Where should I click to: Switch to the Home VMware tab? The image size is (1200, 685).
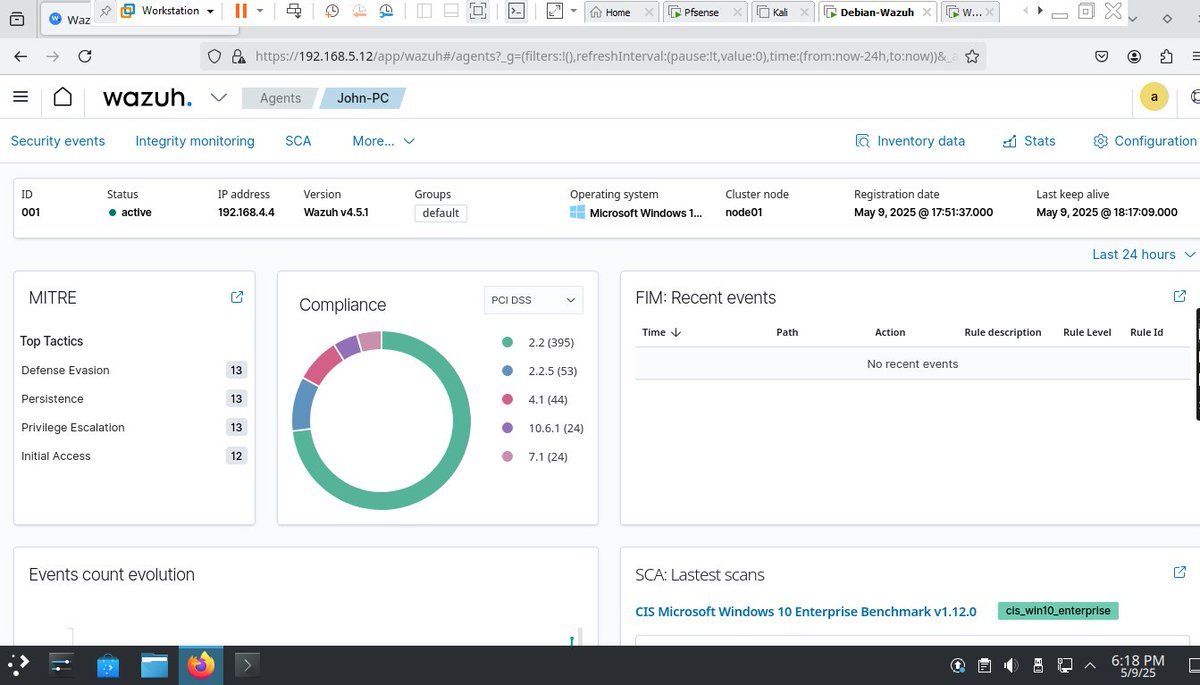point(620,12)
